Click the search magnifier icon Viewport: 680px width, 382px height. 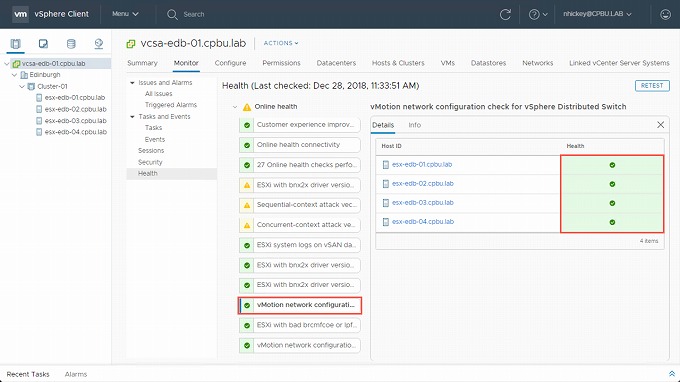pos(172,14)
